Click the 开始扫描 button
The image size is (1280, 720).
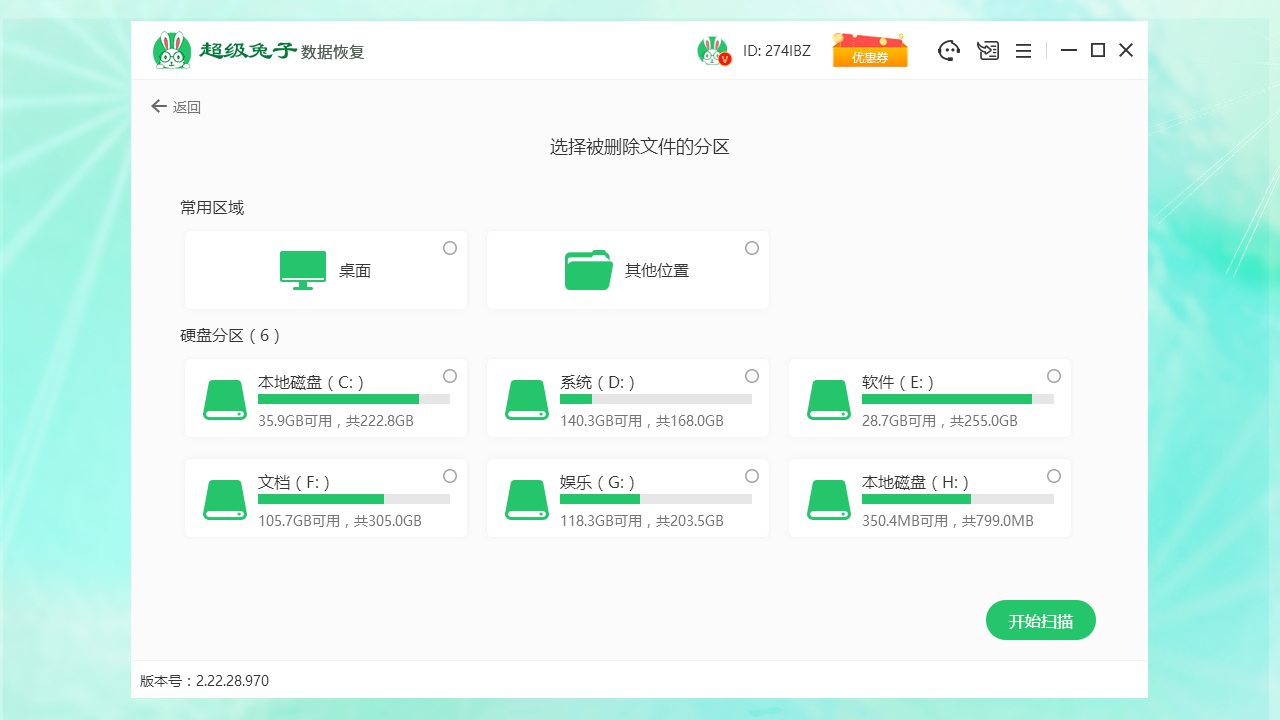(1041, 620)
